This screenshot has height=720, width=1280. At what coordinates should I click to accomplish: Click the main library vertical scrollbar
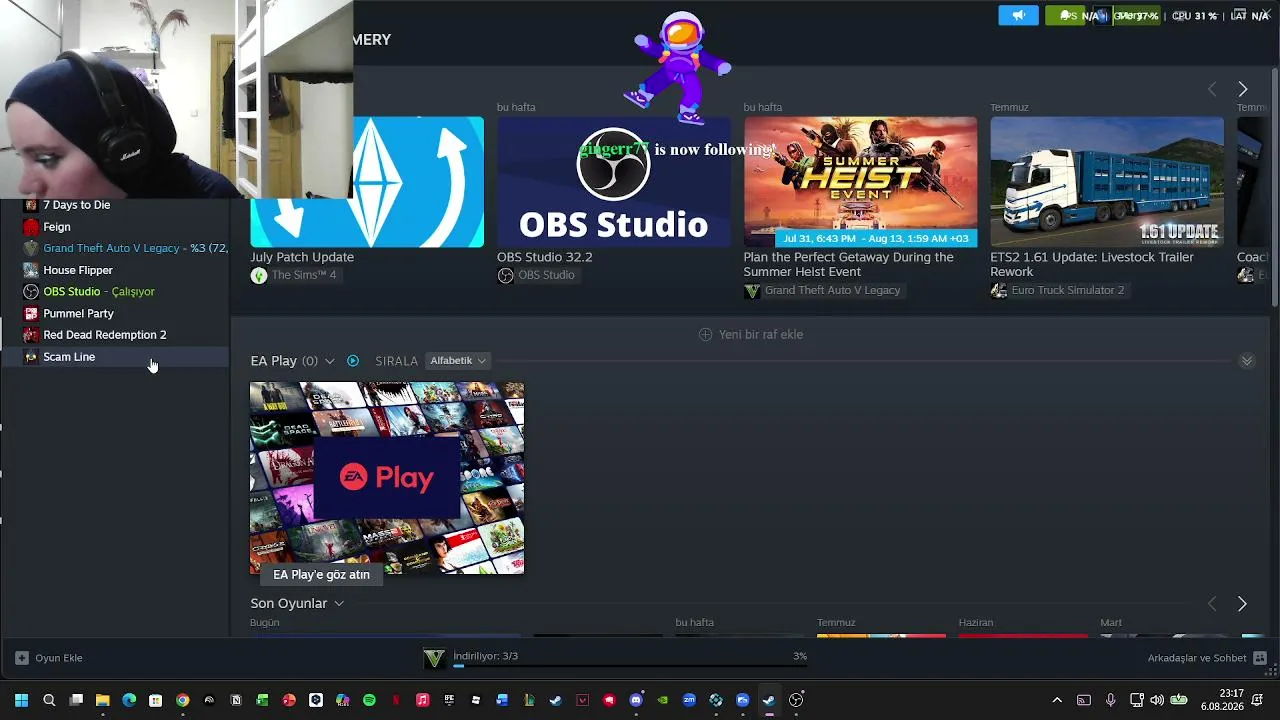point(1274,187)
